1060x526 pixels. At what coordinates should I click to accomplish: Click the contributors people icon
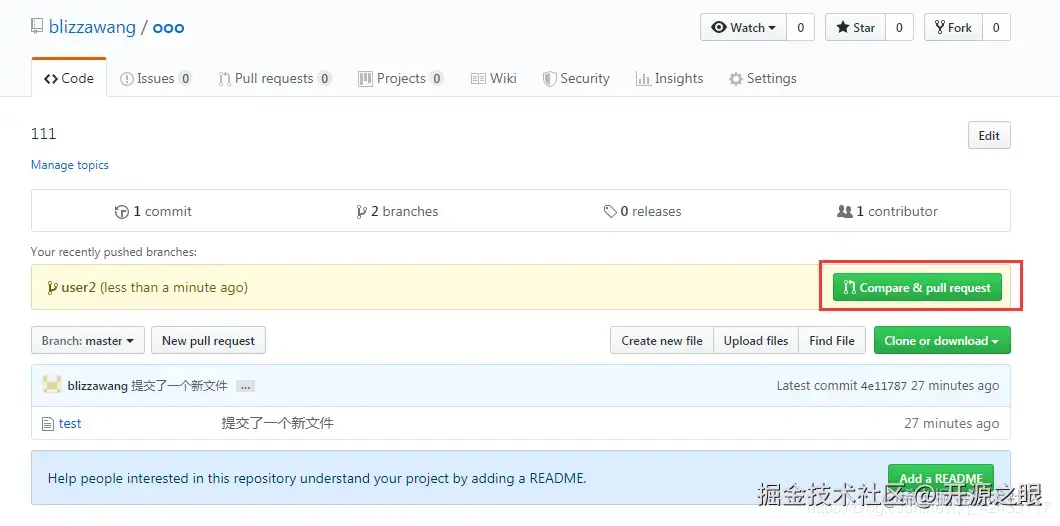coord(845,212)
